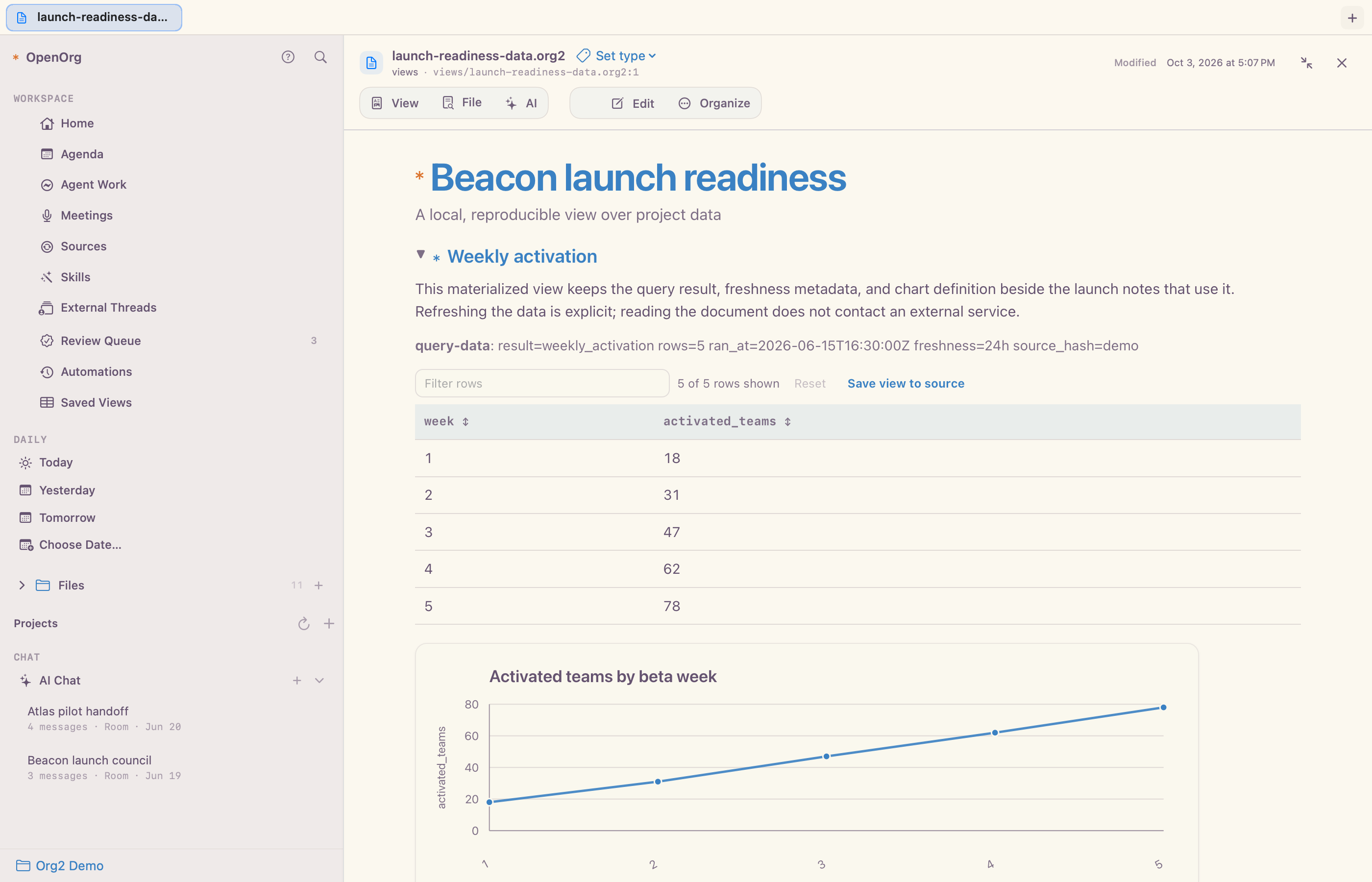Open Sources section

[x=74, y=246]
